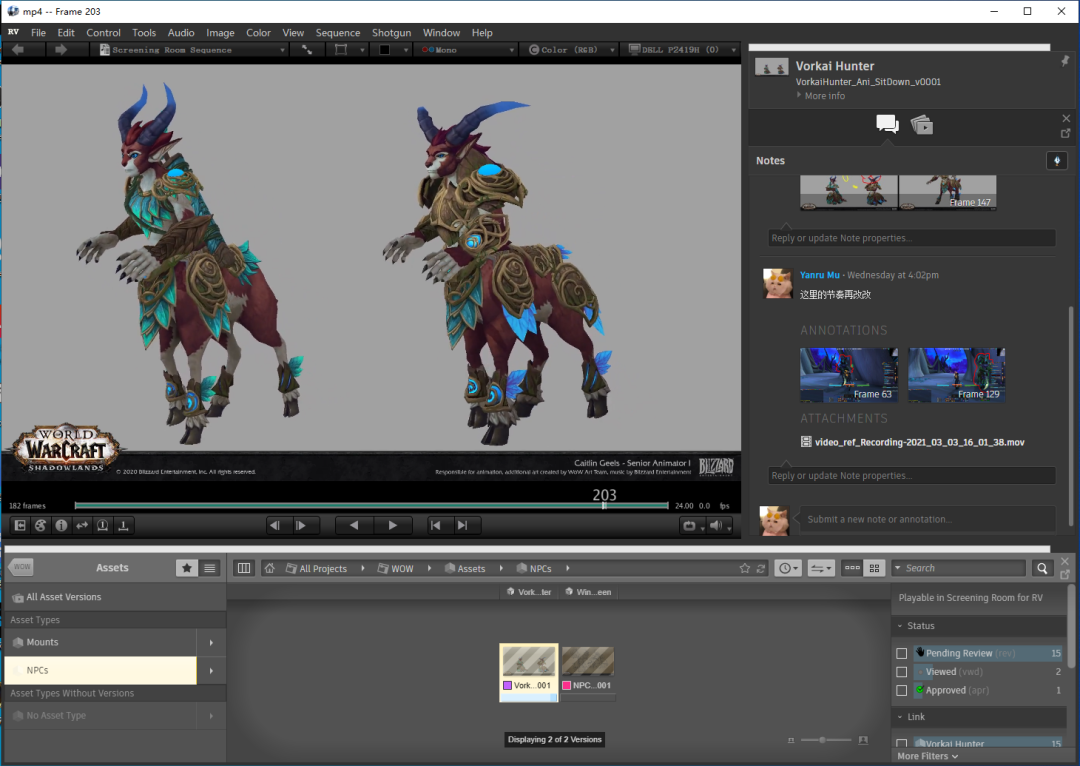Click the thumbnail size slider
The image size is (1080, 766).
click(x=822, y=740)
